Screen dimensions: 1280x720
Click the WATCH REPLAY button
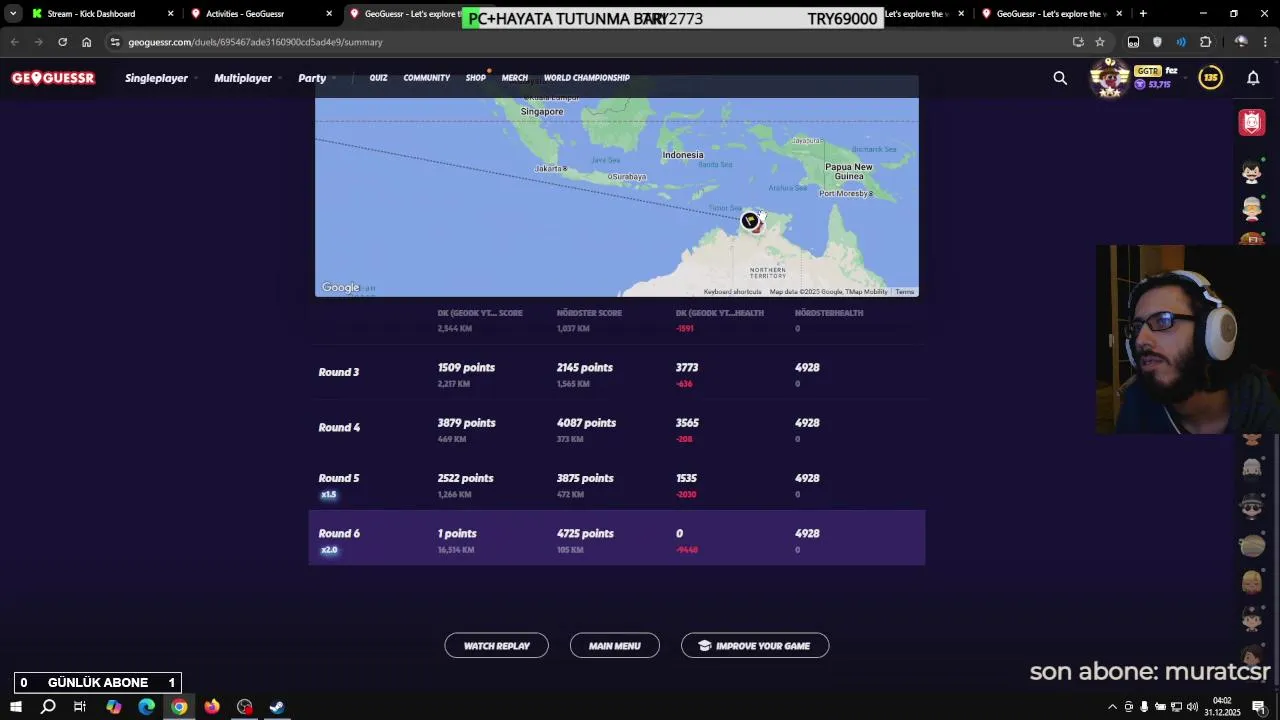coord(497,646)
